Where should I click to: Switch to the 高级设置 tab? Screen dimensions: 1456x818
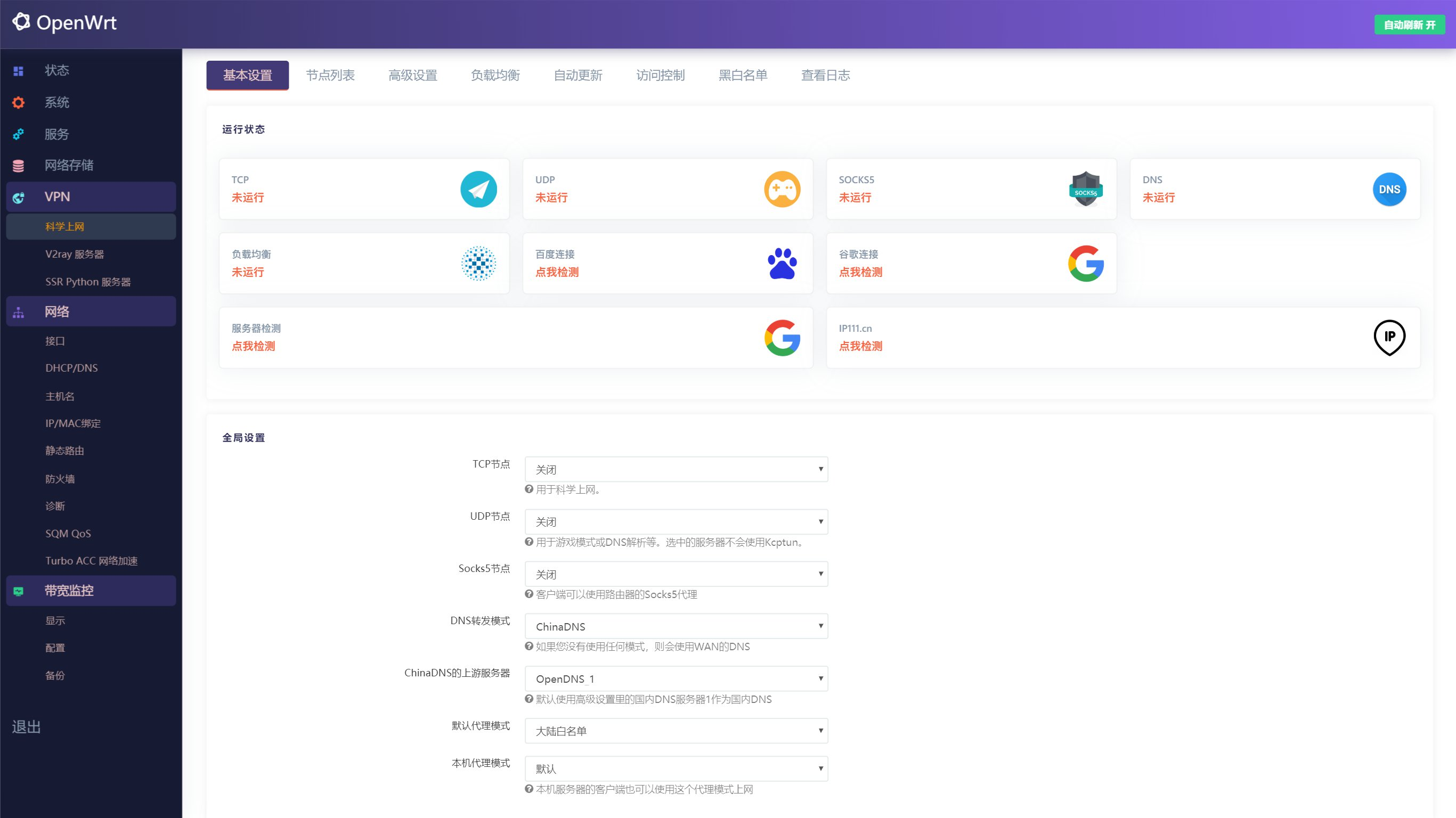click(412, 75)
